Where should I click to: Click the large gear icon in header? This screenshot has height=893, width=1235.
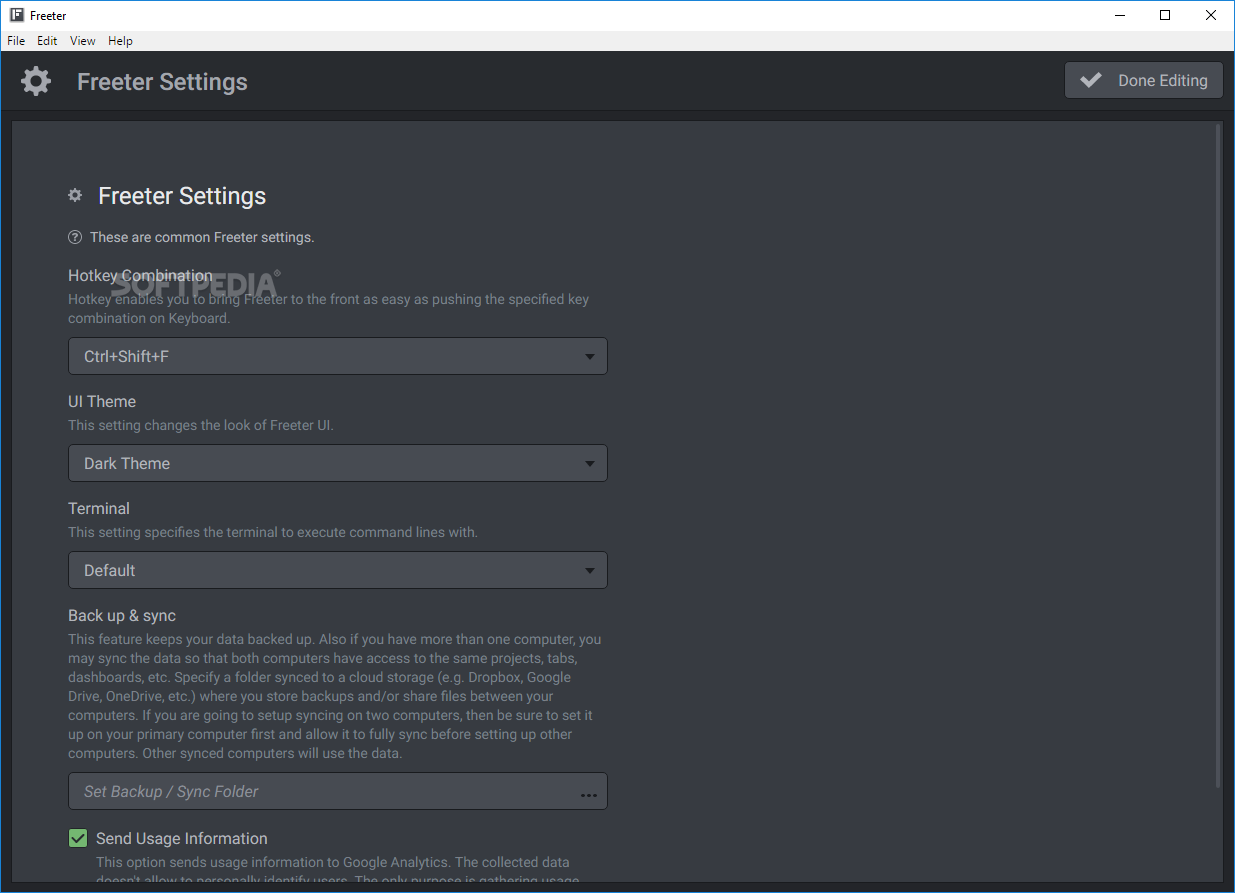tap(36, 81)
